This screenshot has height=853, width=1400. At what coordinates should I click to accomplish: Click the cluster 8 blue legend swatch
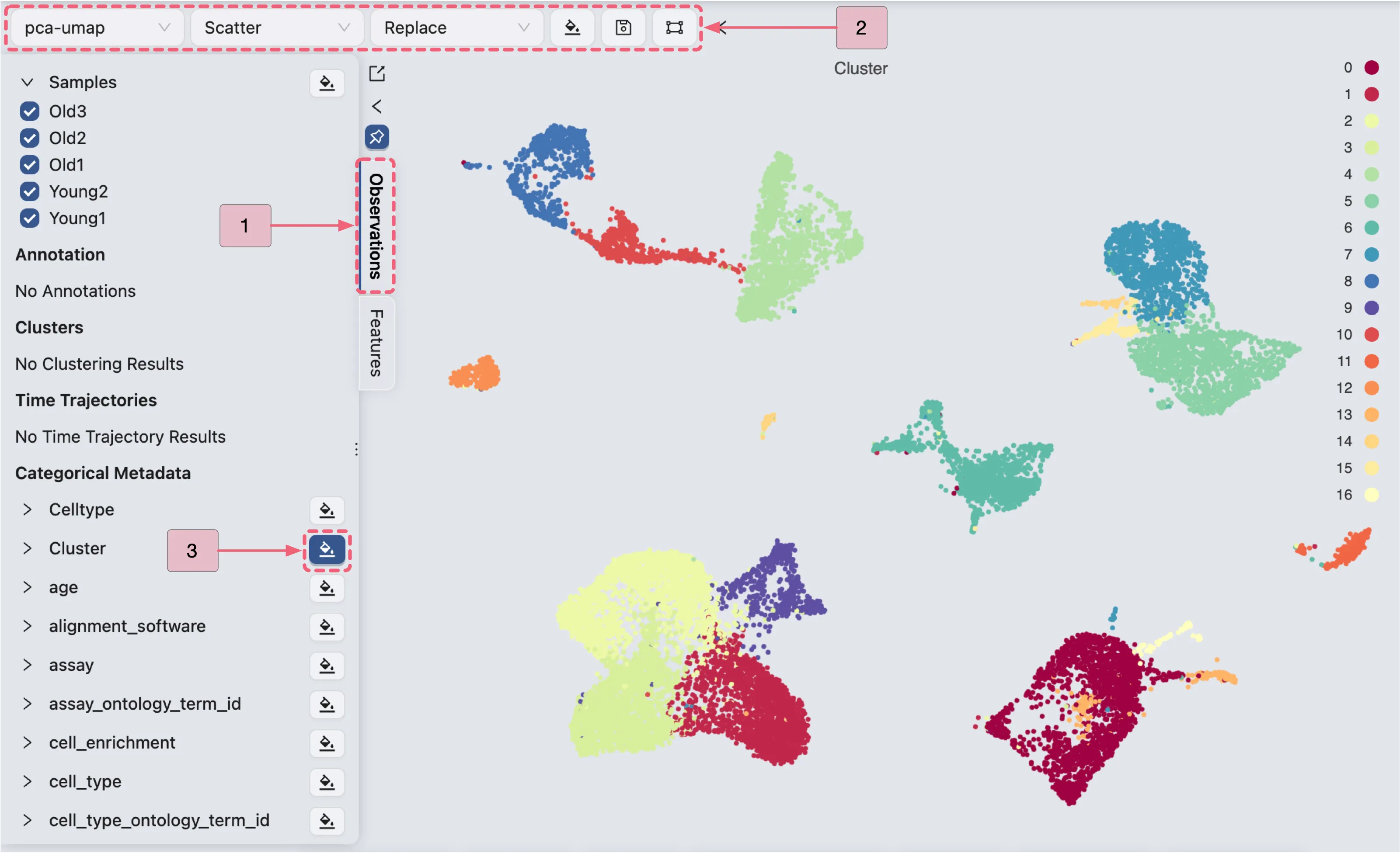1371,281
